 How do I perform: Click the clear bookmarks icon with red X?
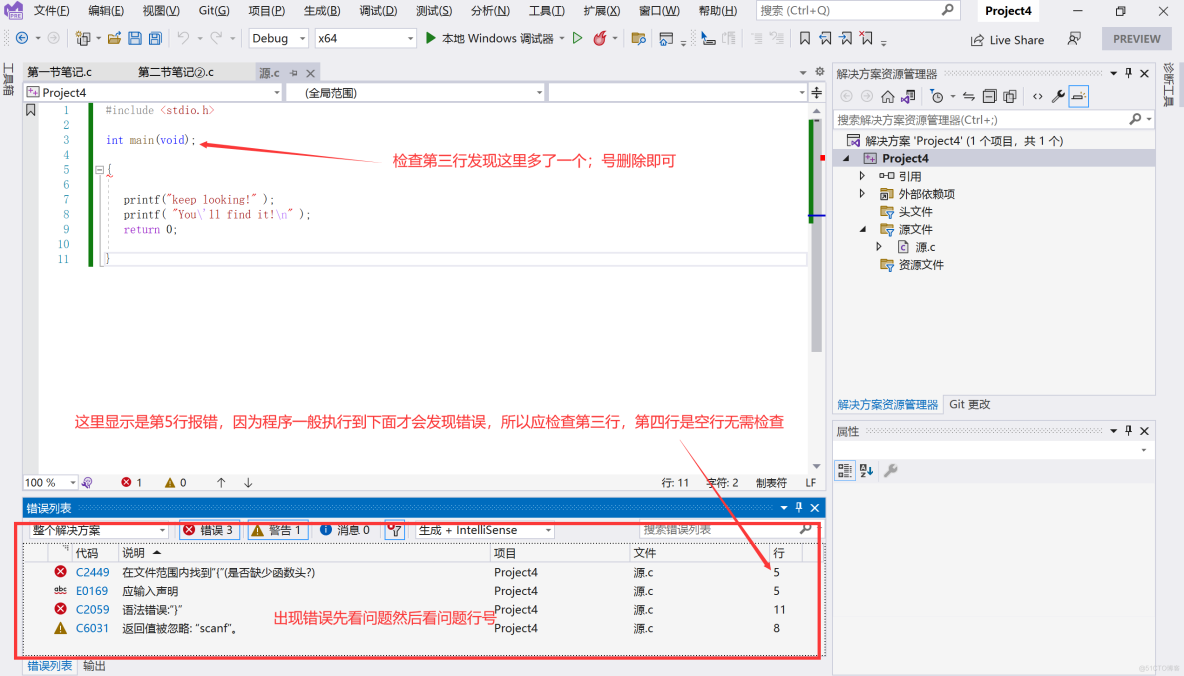866,38
